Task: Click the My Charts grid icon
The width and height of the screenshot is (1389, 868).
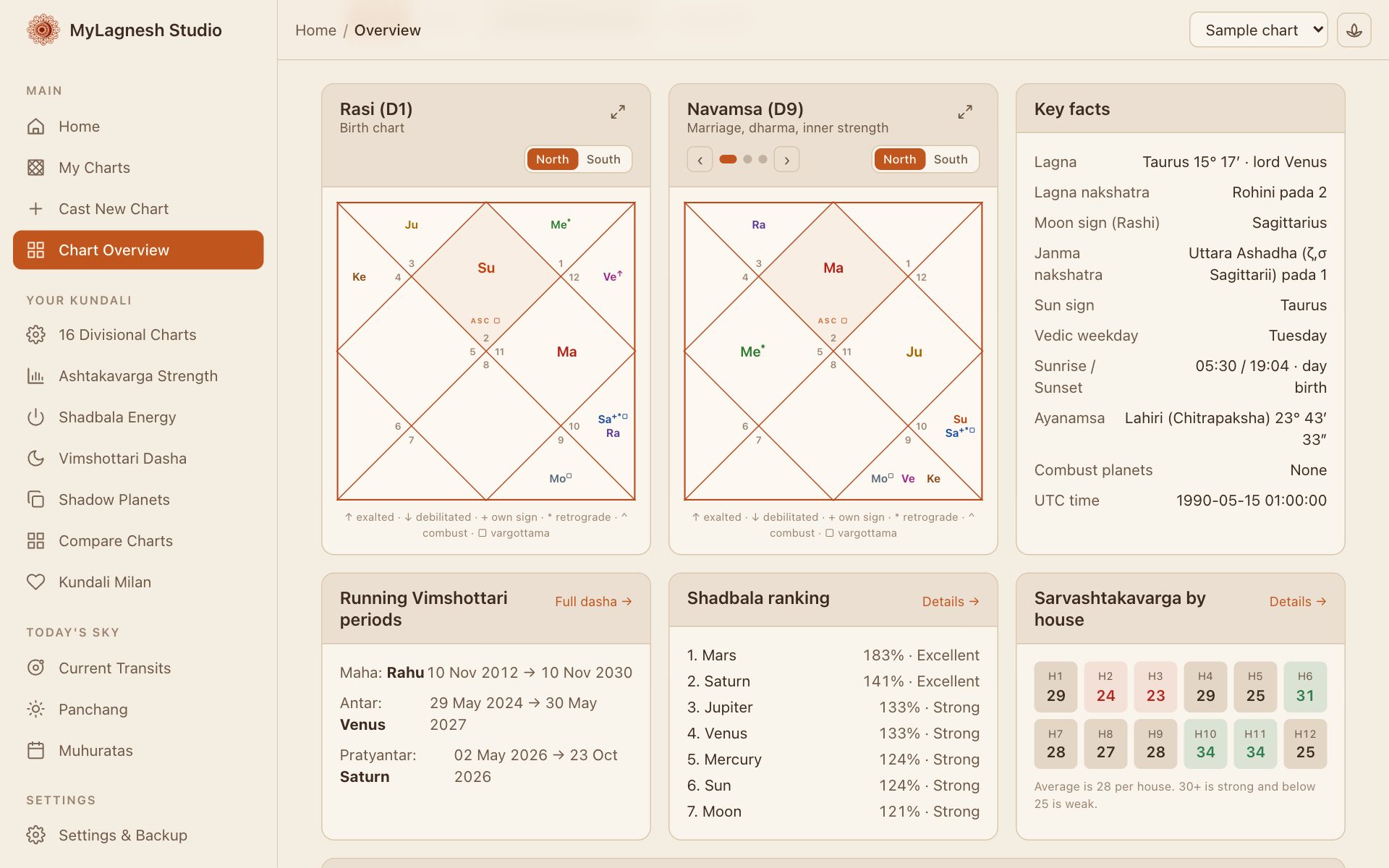Action: click(x=35, y=168)
